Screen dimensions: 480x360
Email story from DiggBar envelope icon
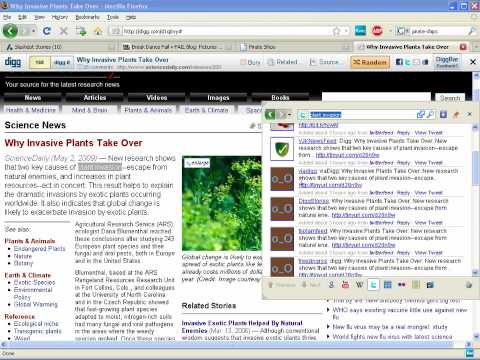(x=416, y=62)
